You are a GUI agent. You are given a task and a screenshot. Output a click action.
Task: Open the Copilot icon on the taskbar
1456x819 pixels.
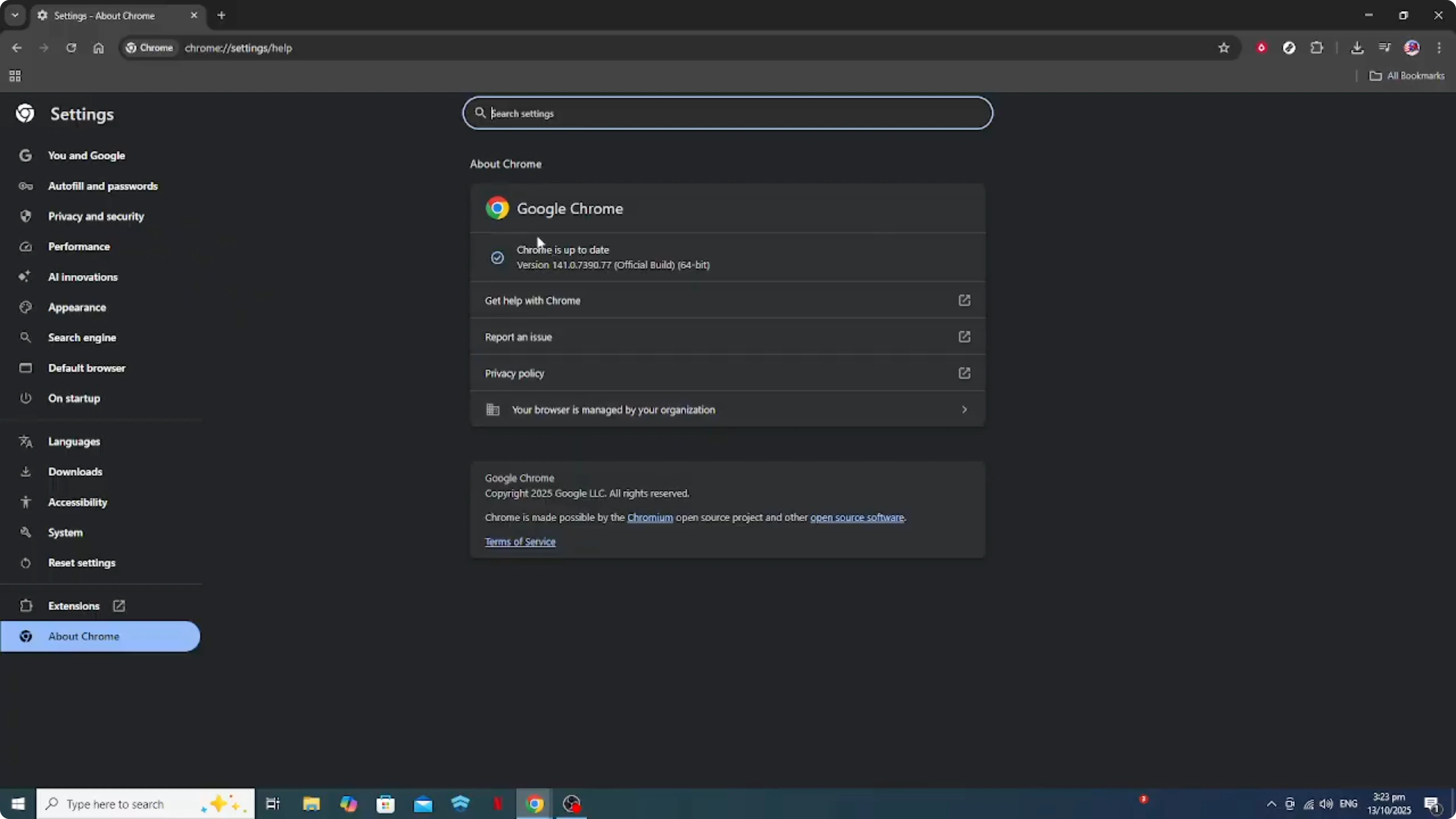(348, 804)
